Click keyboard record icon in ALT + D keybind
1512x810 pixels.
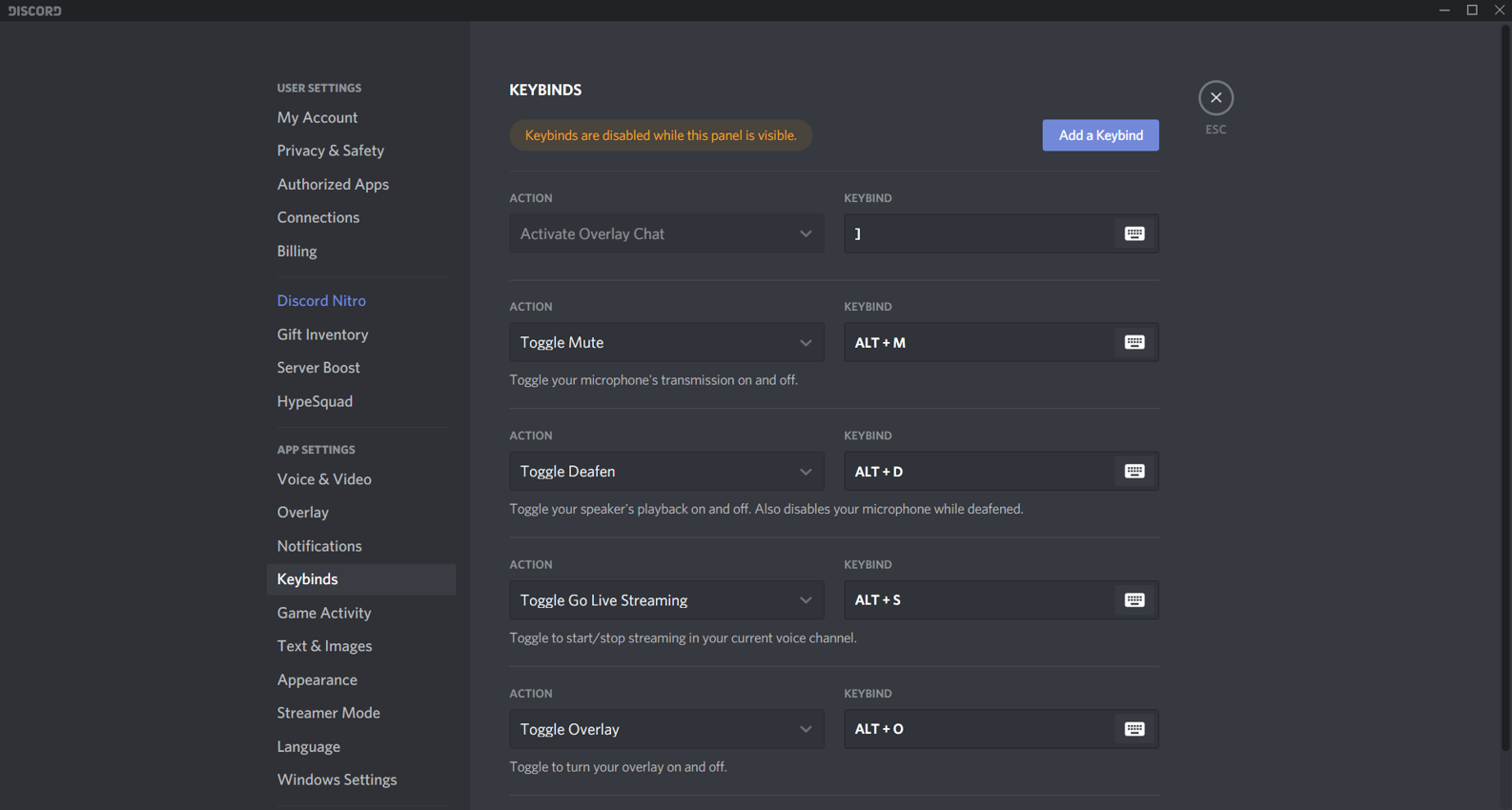tap(1134, 471)
